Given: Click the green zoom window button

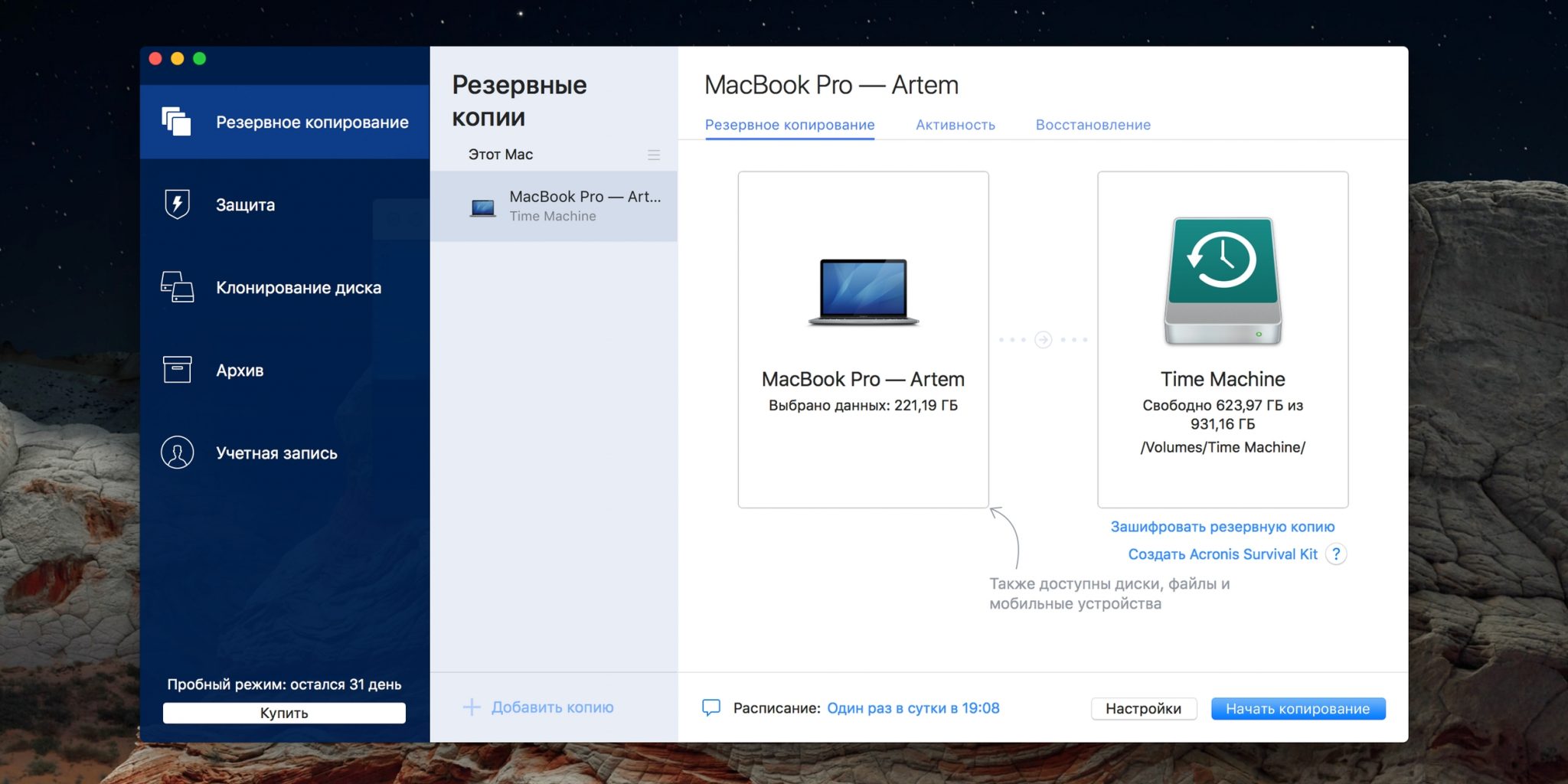Looking at the screenshot, I should (200, 59).
